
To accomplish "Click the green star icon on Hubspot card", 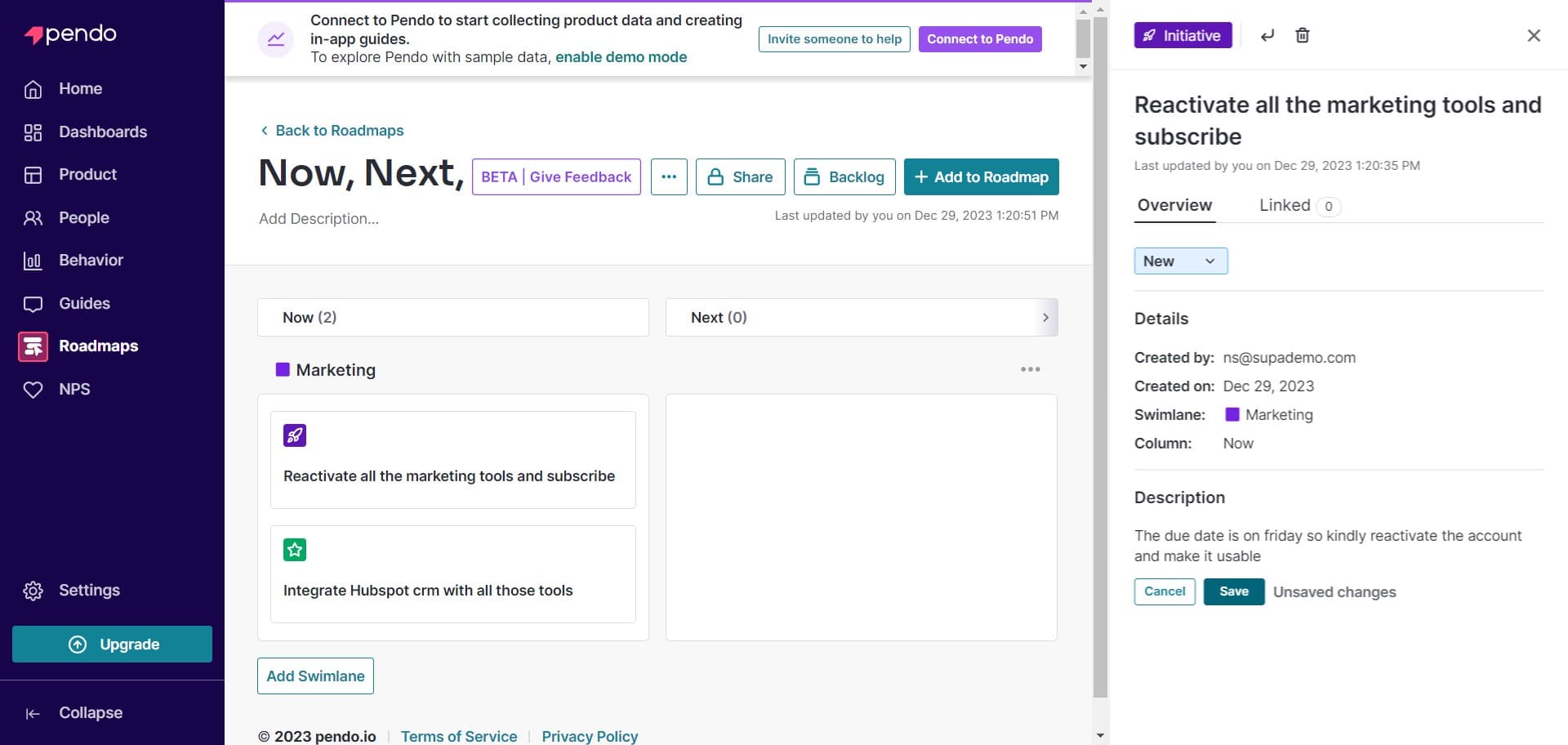I will click(295, 550).
